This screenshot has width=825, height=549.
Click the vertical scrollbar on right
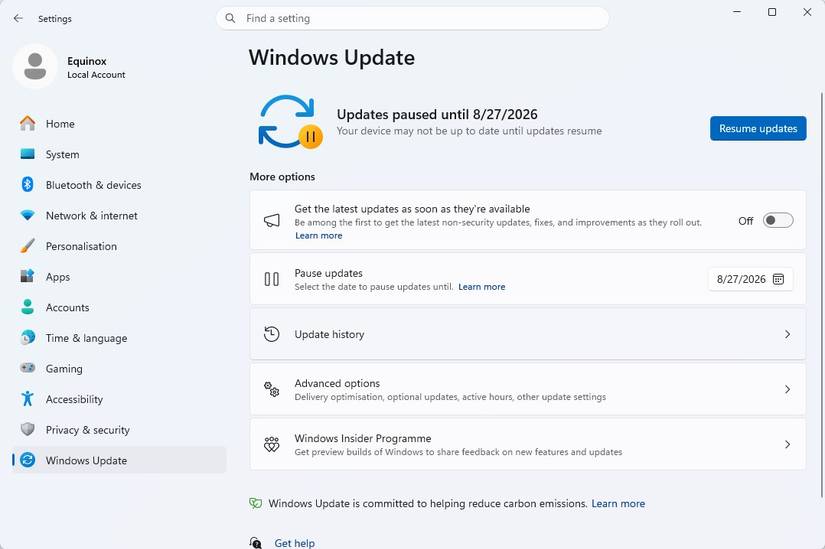tap(822, 295)
